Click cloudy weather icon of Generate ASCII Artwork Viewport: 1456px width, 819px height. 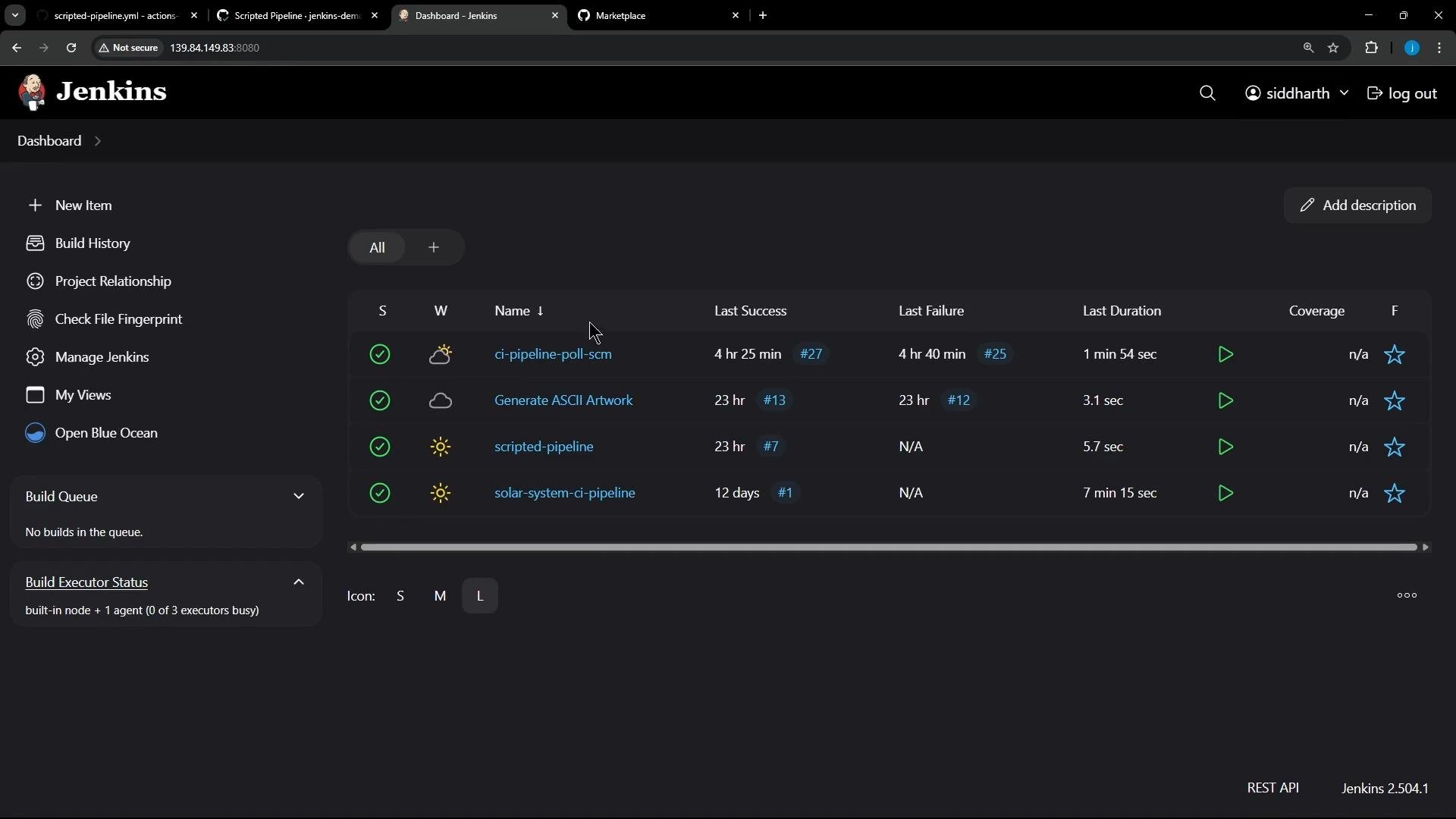coord(441,400)
